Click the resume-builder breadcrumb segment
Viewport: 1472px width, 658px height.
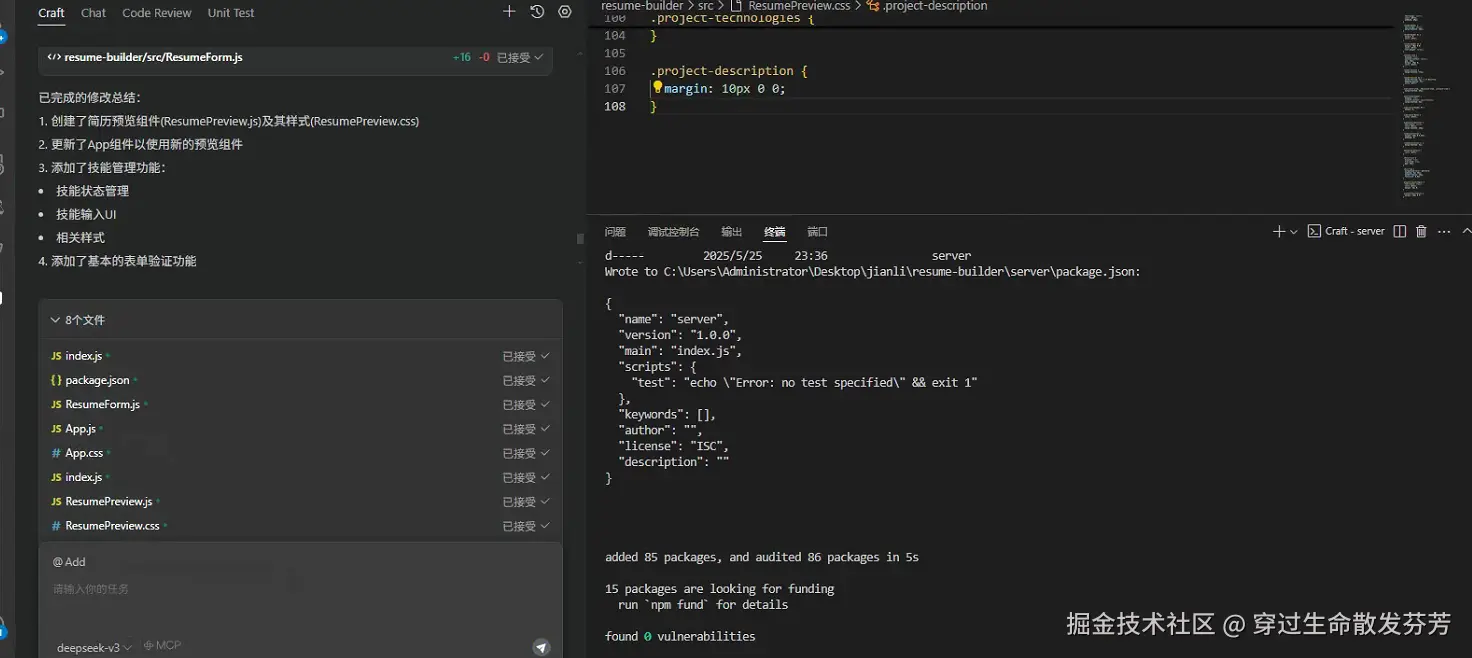(x=642, y=6)
